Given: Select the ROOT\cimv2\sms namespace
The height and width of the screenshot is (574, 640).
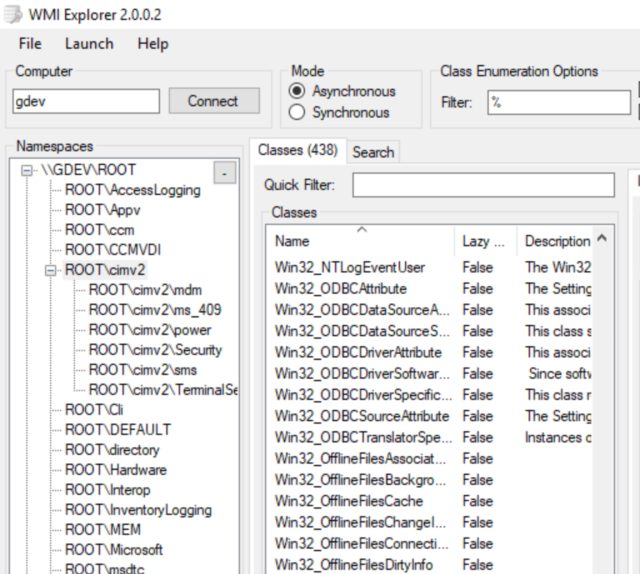Looking at the screenshot, I should click(x=143, y=370).
